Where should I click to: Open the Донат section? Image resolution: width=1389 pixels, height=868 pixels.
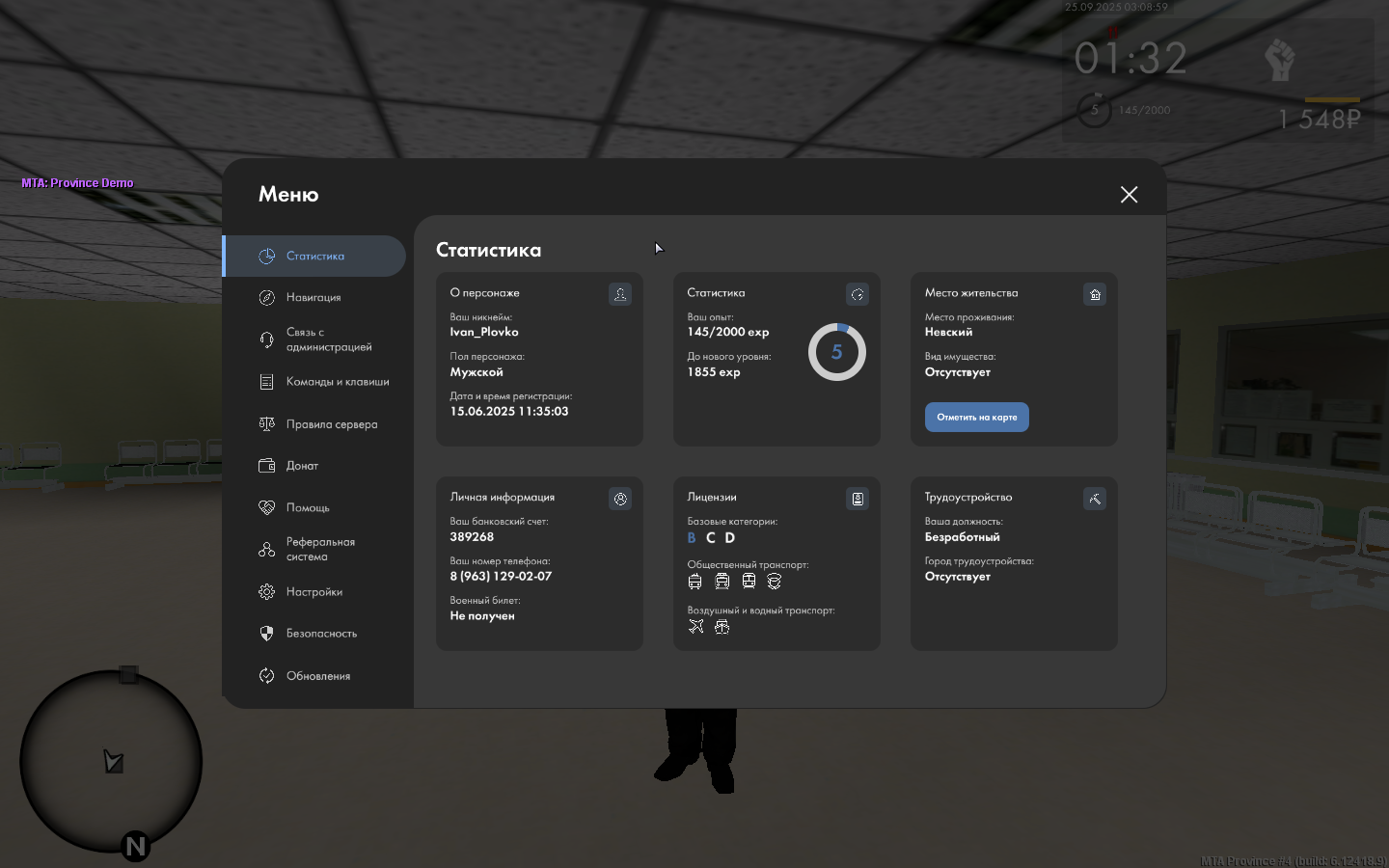coord(314,466)
